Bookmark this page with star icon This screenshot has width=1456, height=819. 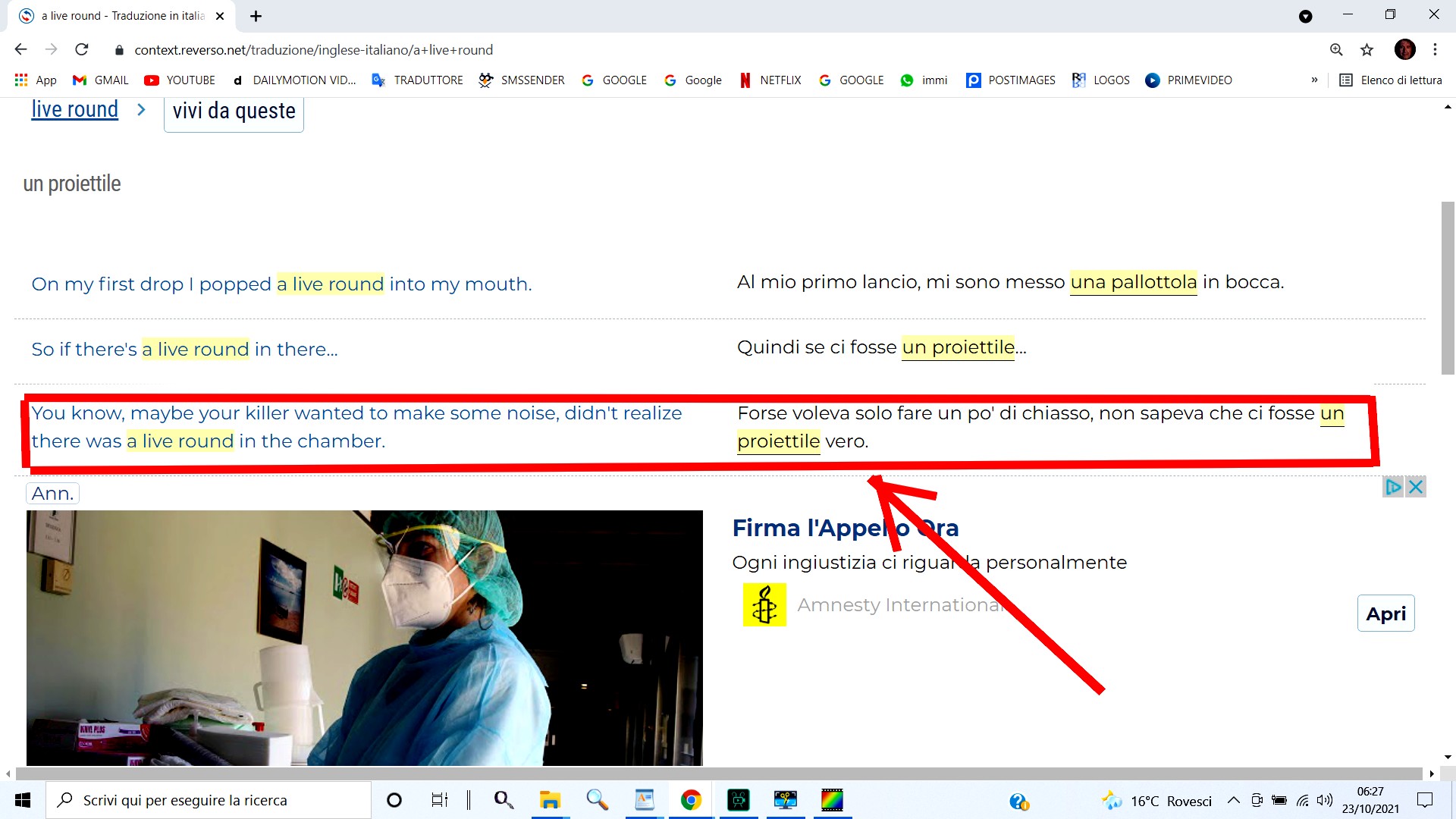point(1367,50)
